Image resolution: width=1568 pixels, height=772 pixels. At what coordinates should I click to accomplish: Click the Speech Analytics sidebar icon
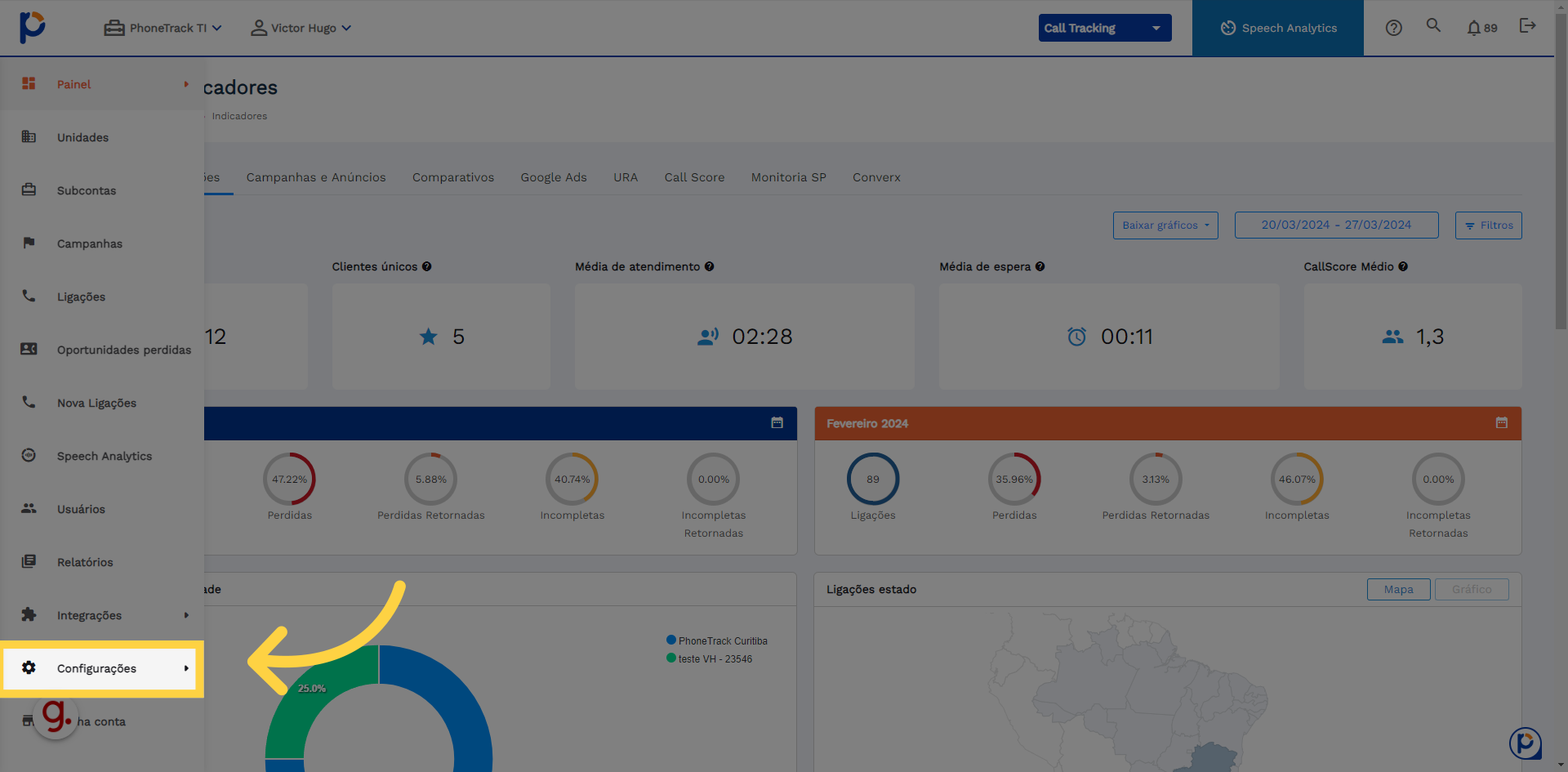point(29,455)
